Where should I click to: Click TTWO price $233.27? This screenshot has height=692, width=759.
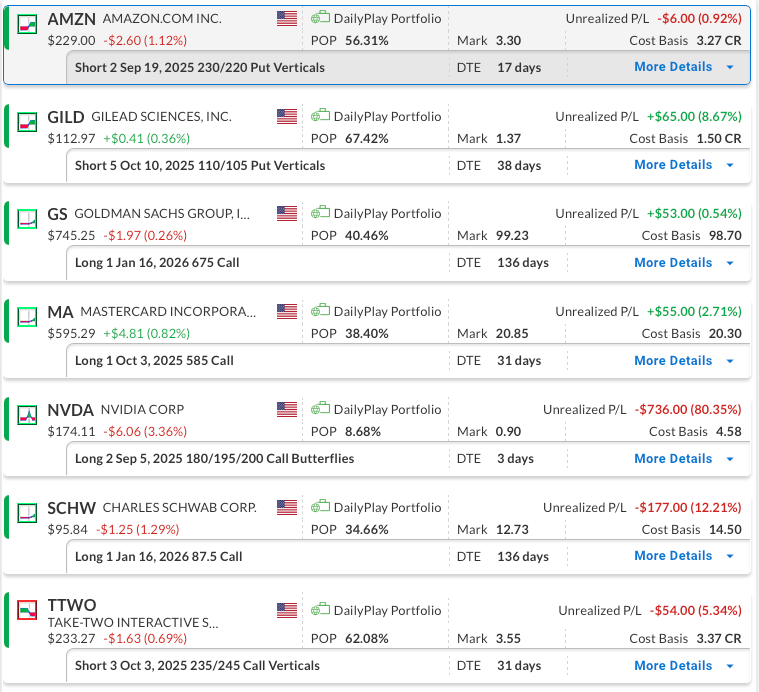[x=71, y=639]
